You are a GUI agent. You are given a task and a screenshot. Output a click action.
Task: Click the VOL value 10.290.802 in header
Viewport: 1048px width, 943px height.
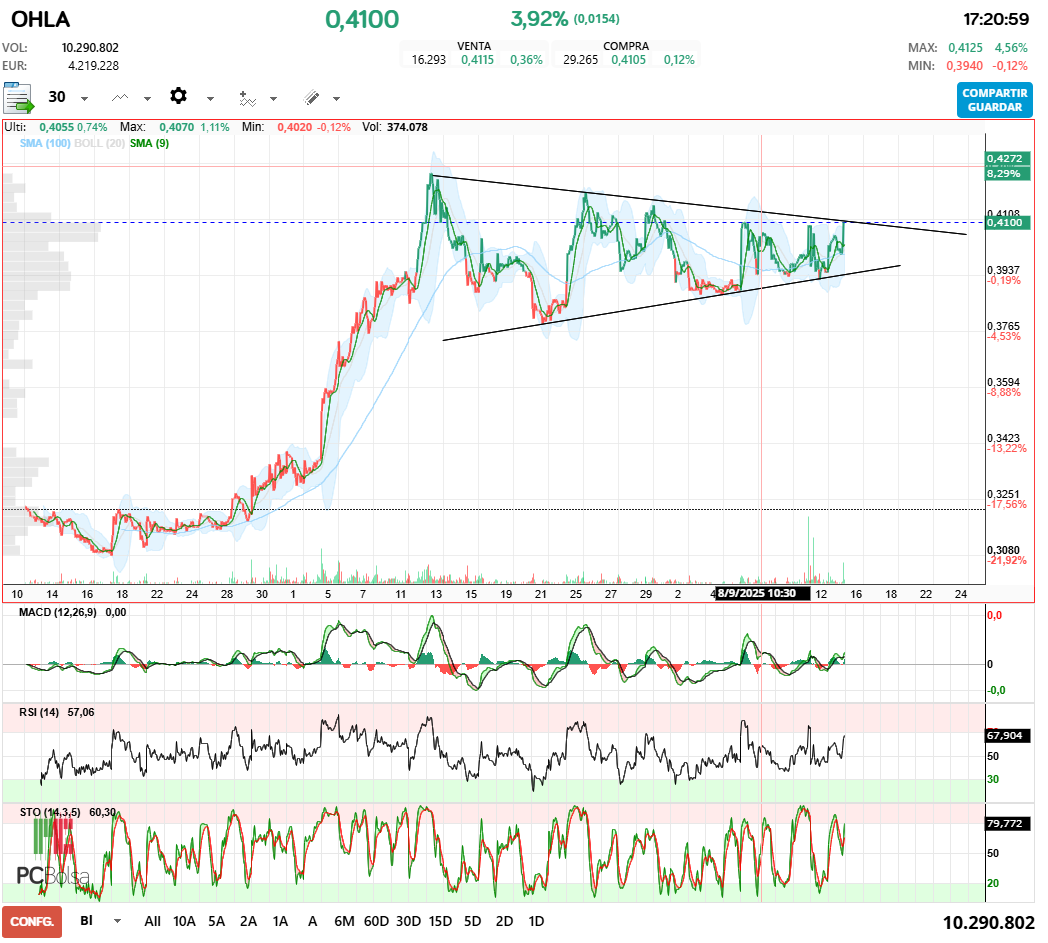click(90, 47)
